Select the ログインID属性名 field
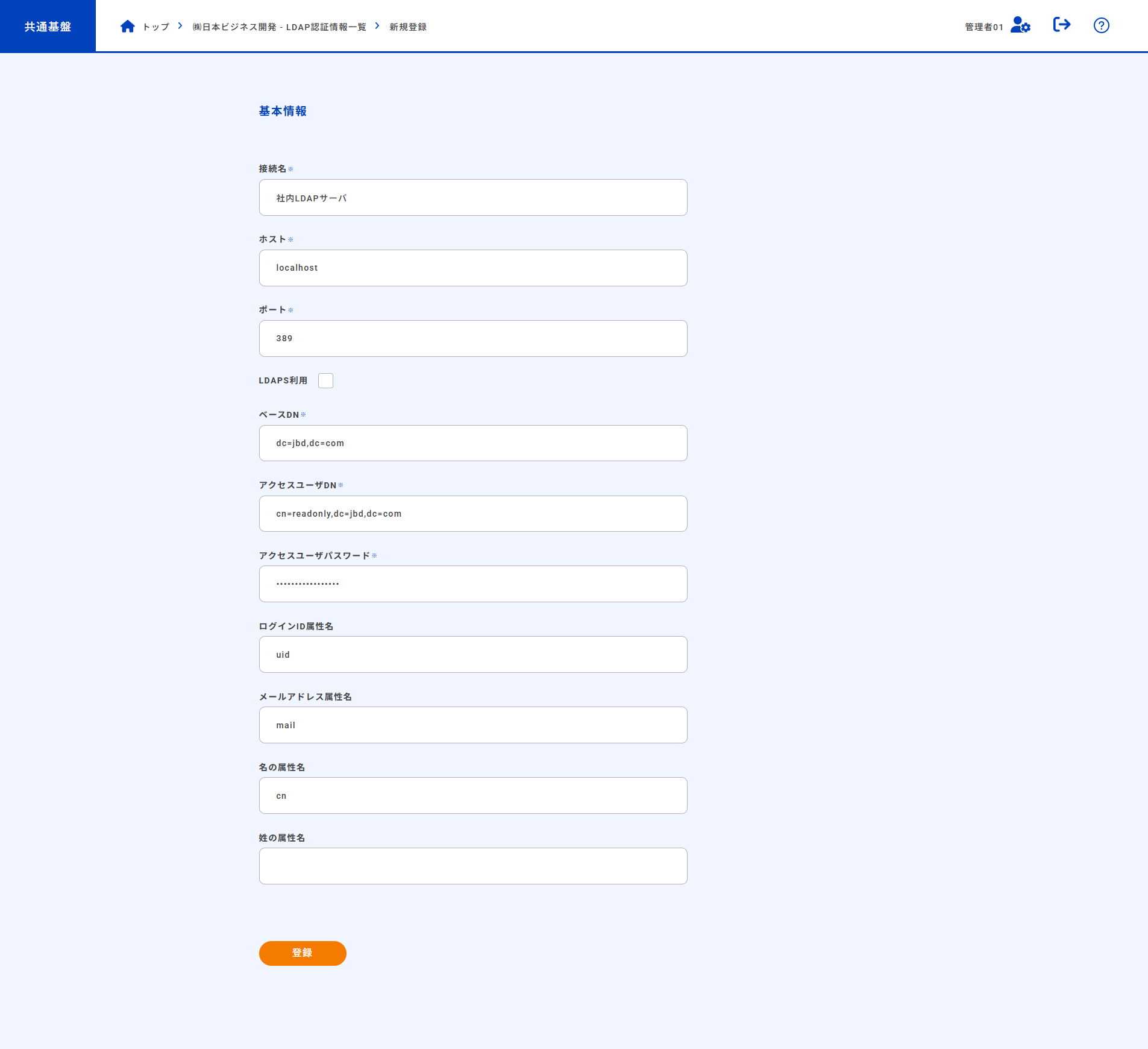Image resolution: width=1148 pixels, height=1049 pixels. [x=472, y=655]
